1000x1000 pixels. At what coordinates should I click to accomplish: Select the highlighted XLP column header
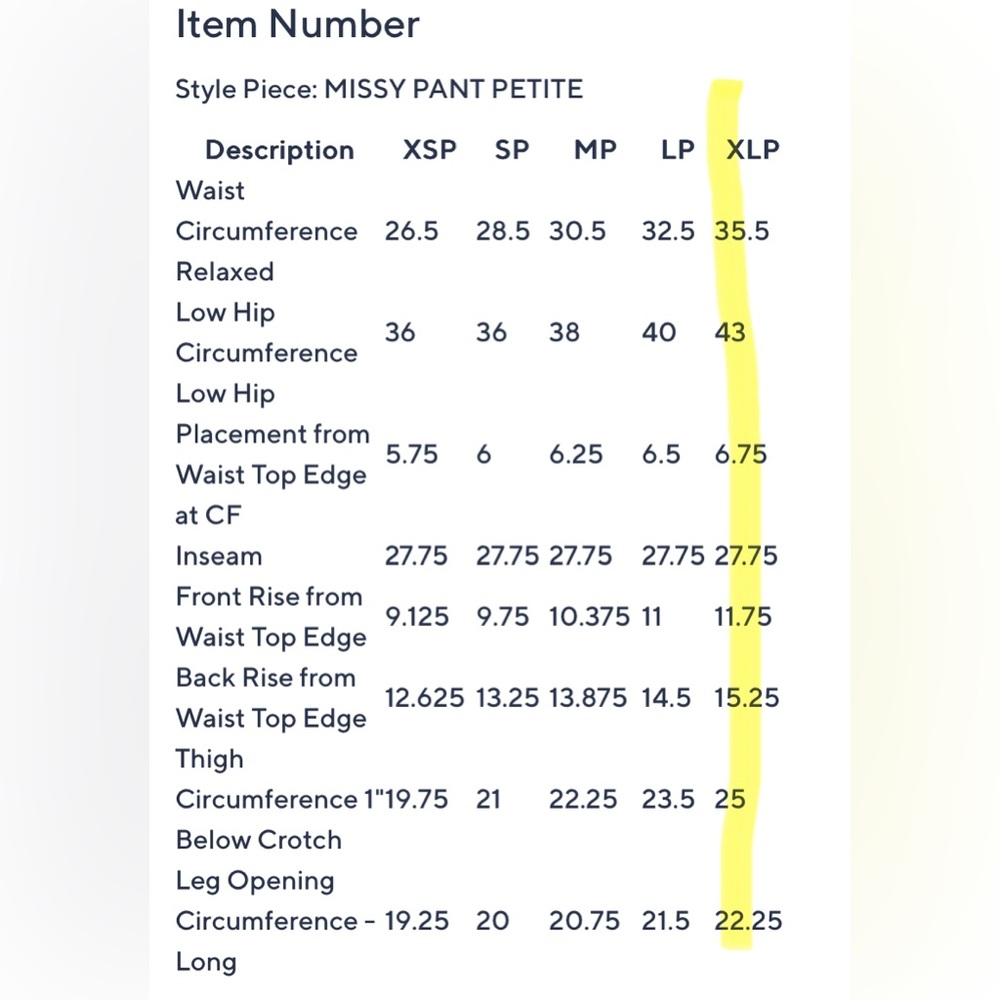(x=753, y=150)
